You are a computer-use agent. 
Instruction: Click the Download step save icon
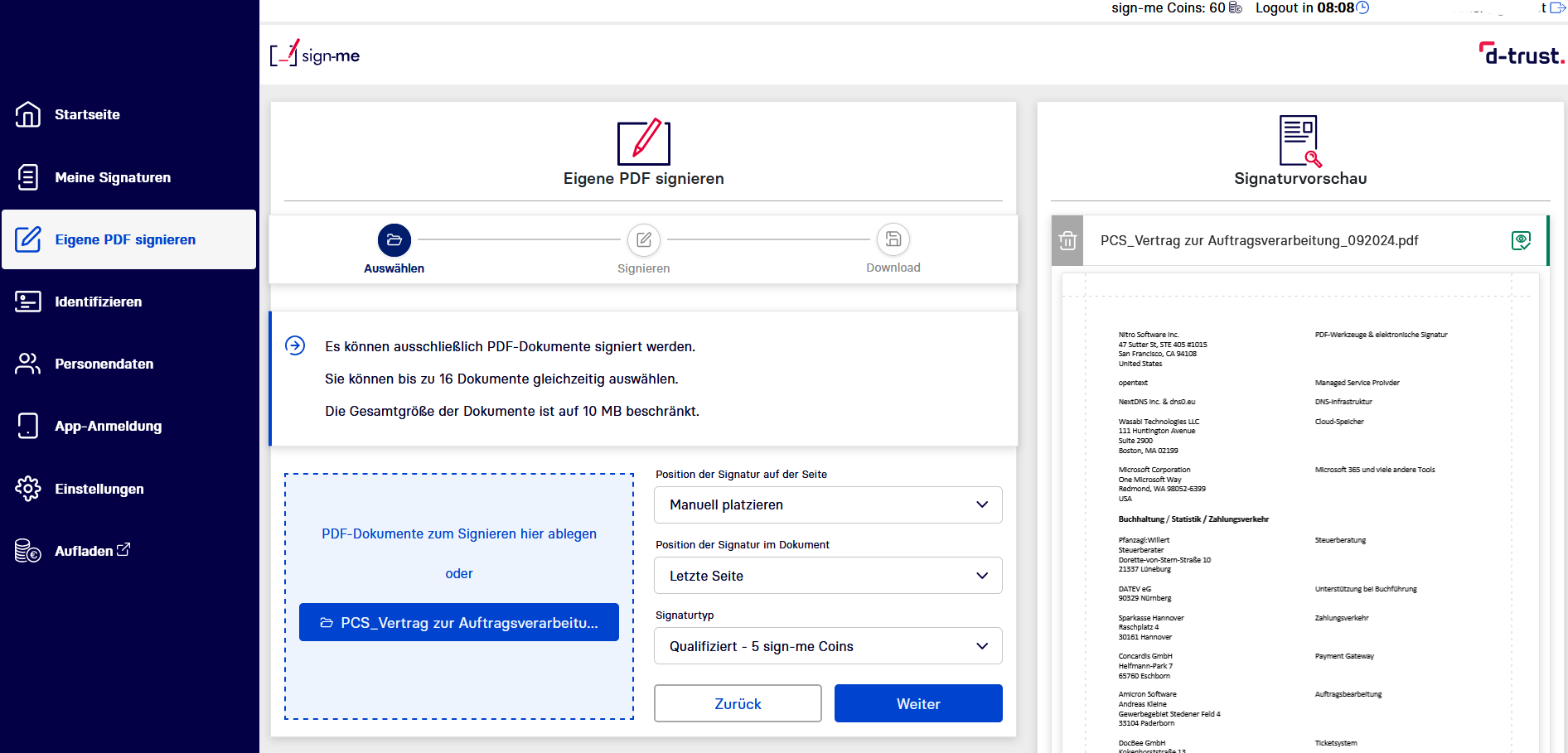[893, 240]
